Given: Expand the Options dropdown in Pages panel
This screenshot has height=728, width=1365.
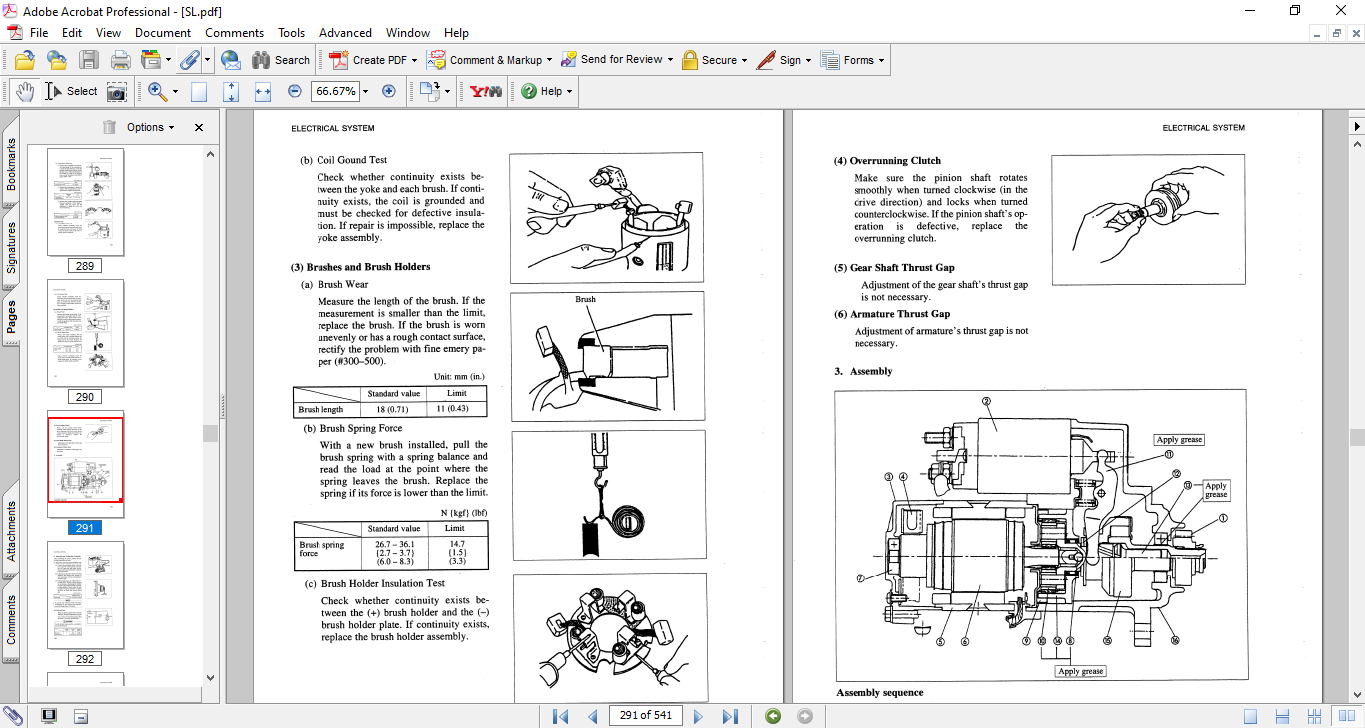Looking at the screenshot, I should pos(150,127).
